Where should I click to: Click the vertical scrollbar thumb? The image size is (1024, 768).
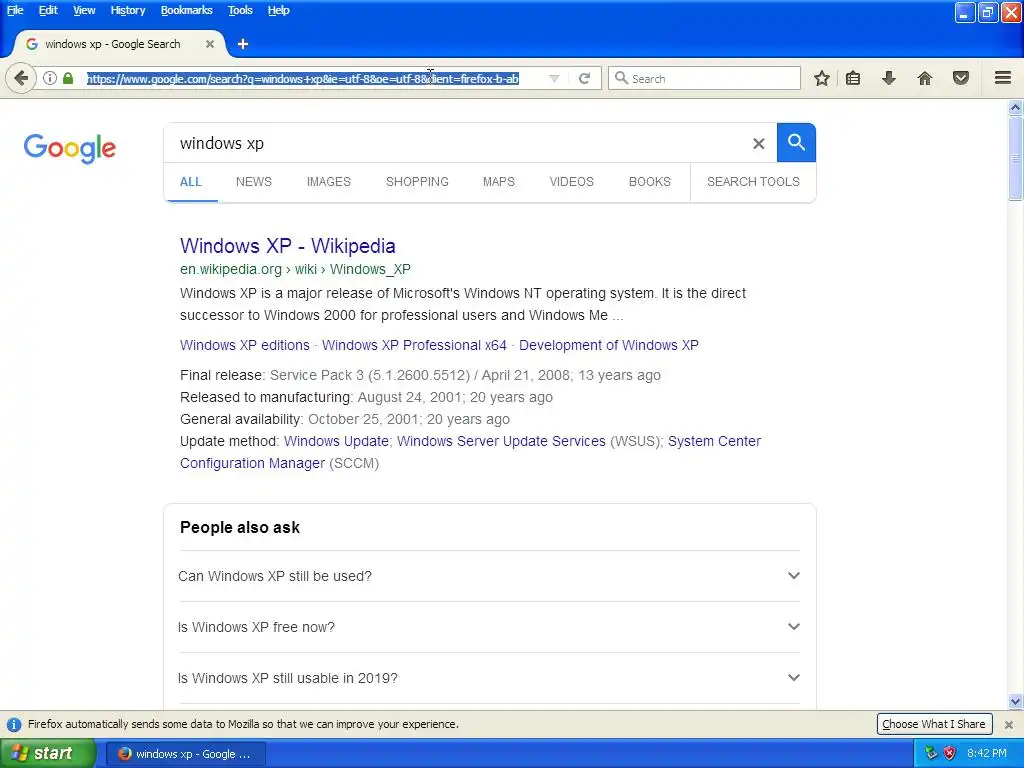coord(1015,158)
